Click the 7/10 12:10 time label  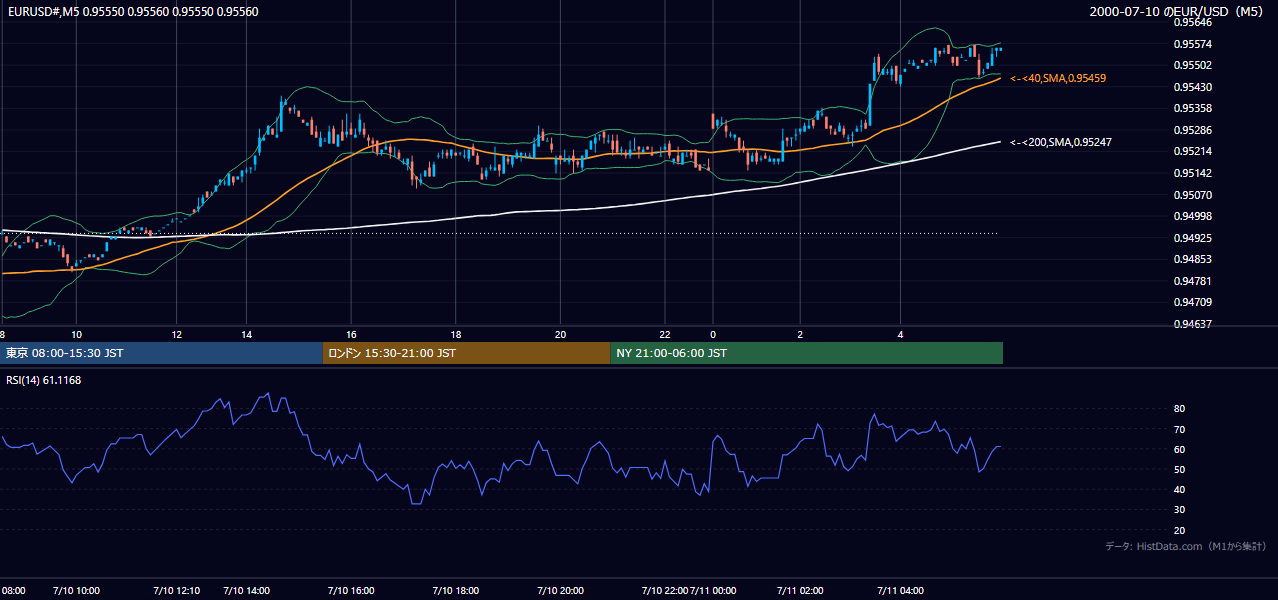coord(176,590)
